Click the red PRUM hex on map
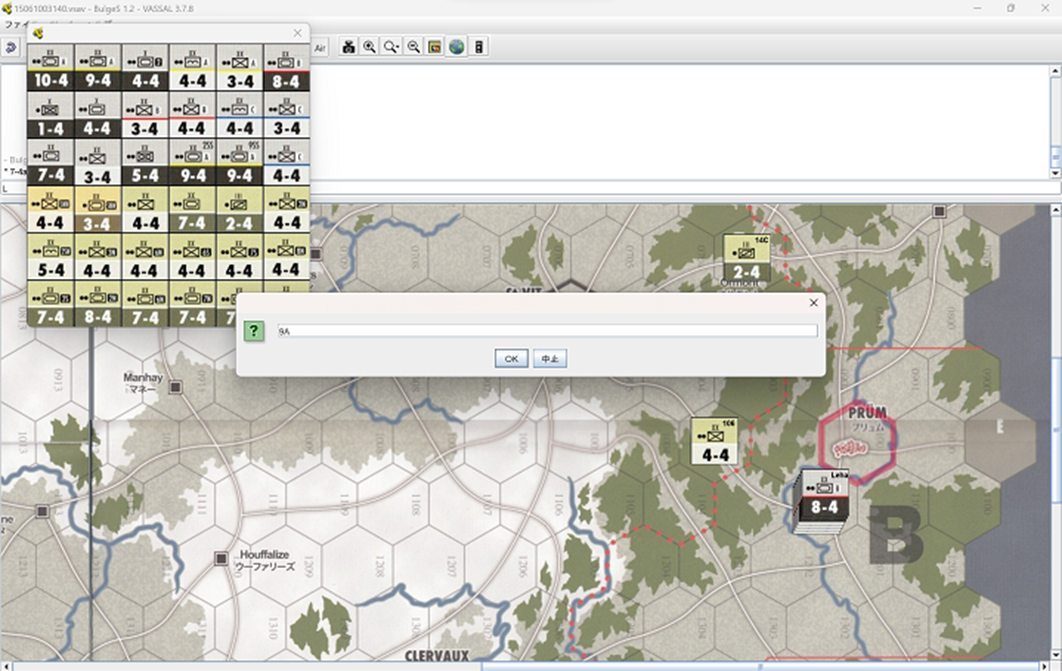 point(857,441)
